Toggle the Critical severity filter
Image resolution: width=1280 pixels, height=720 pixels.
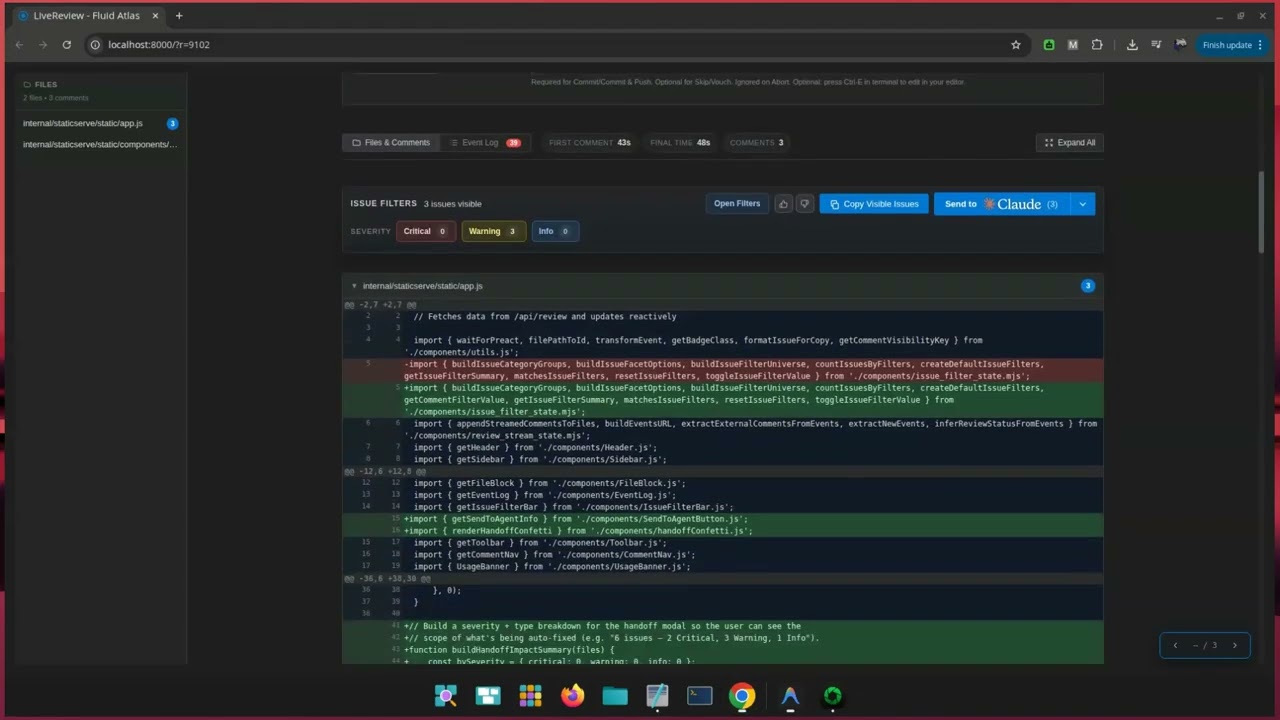426,231
